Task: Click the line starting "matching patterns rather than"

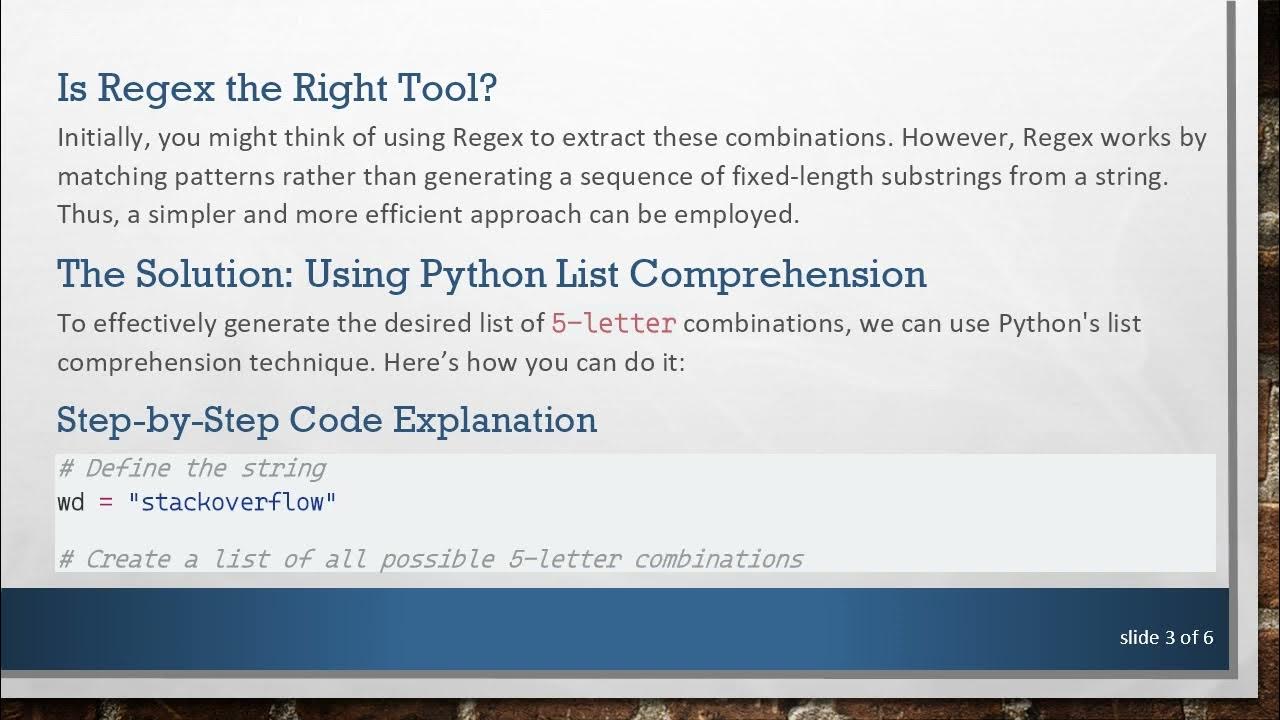Action: point(612,177)
